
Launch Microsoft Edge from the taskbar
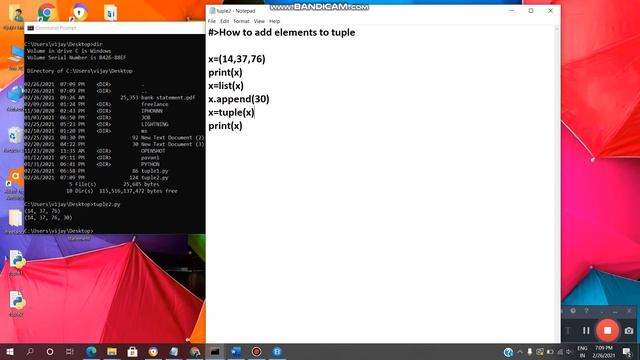point(91,351)
